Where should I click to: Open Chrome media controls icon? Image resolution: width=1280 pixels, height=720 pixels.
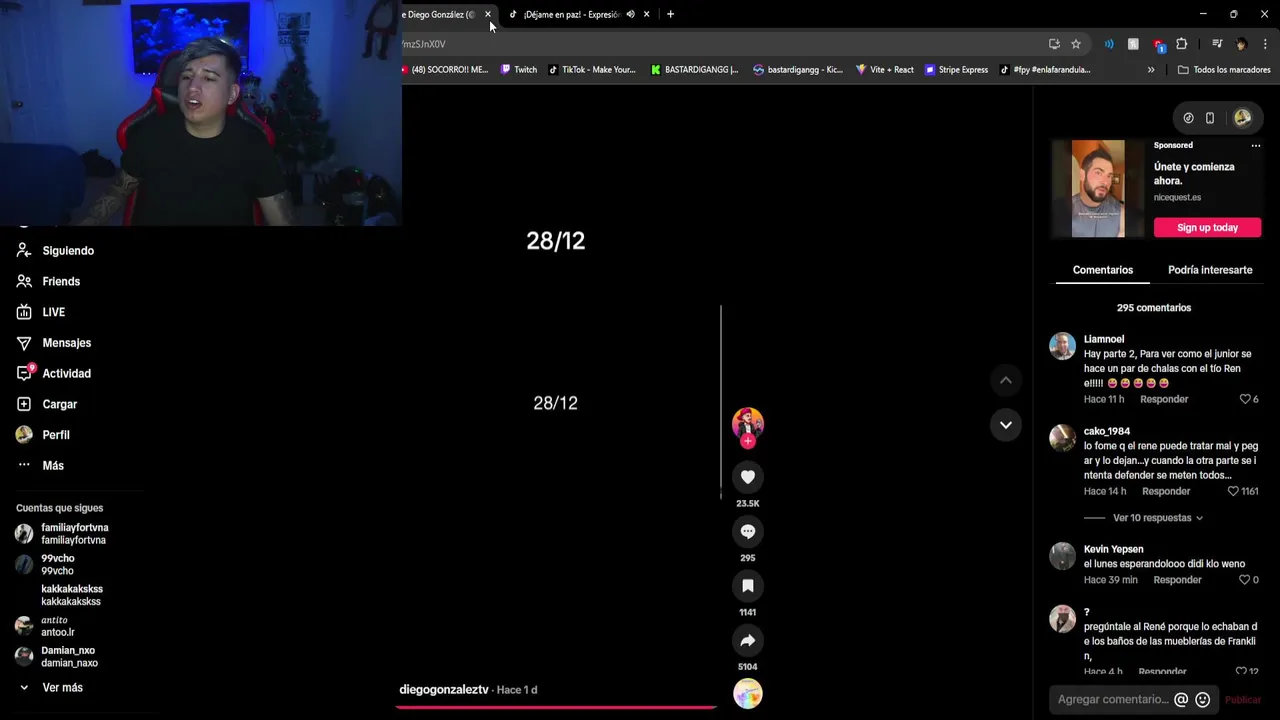point(1217,44)
